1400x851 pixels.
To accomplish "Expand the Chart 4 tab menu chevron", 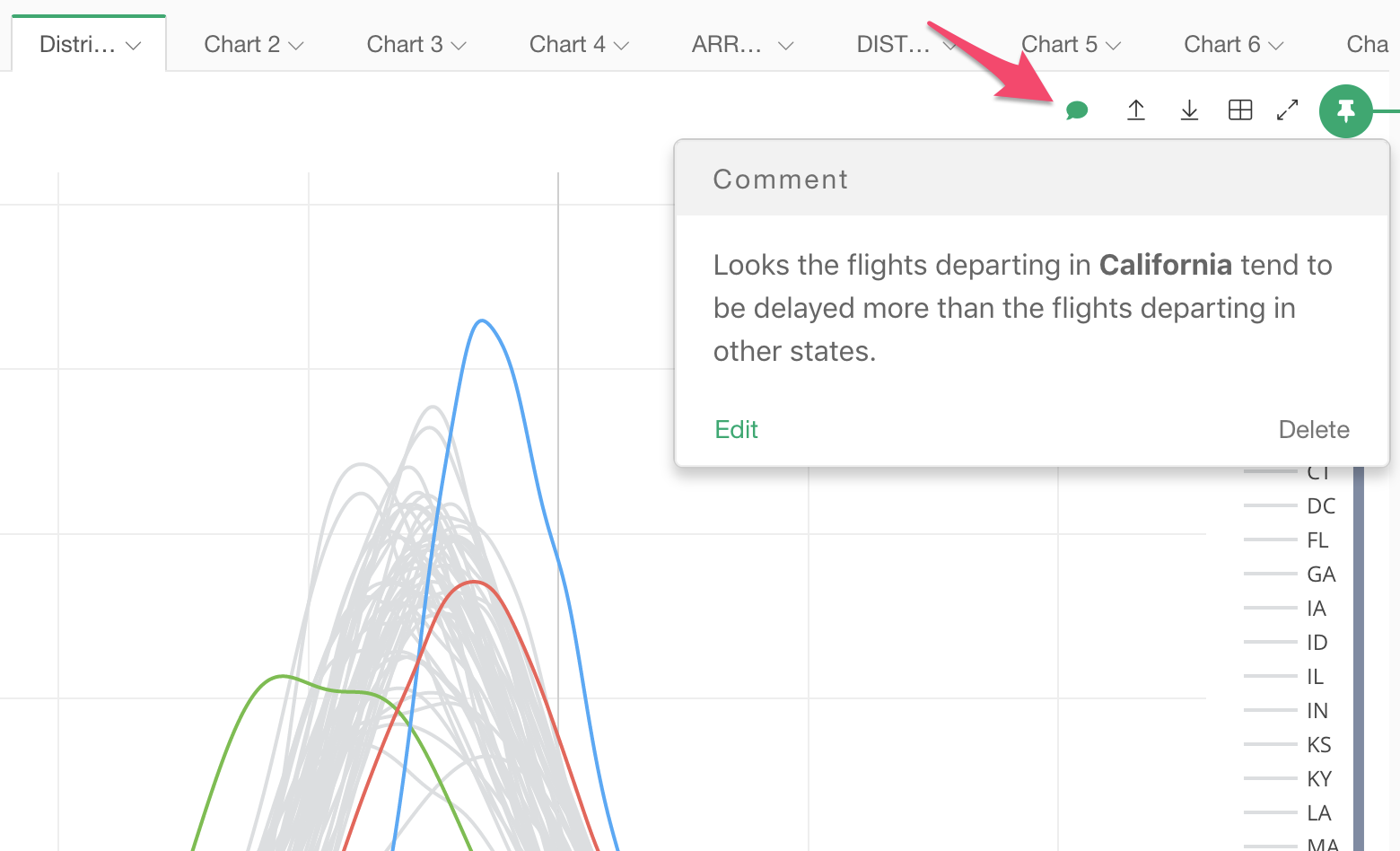I will 622,46.
